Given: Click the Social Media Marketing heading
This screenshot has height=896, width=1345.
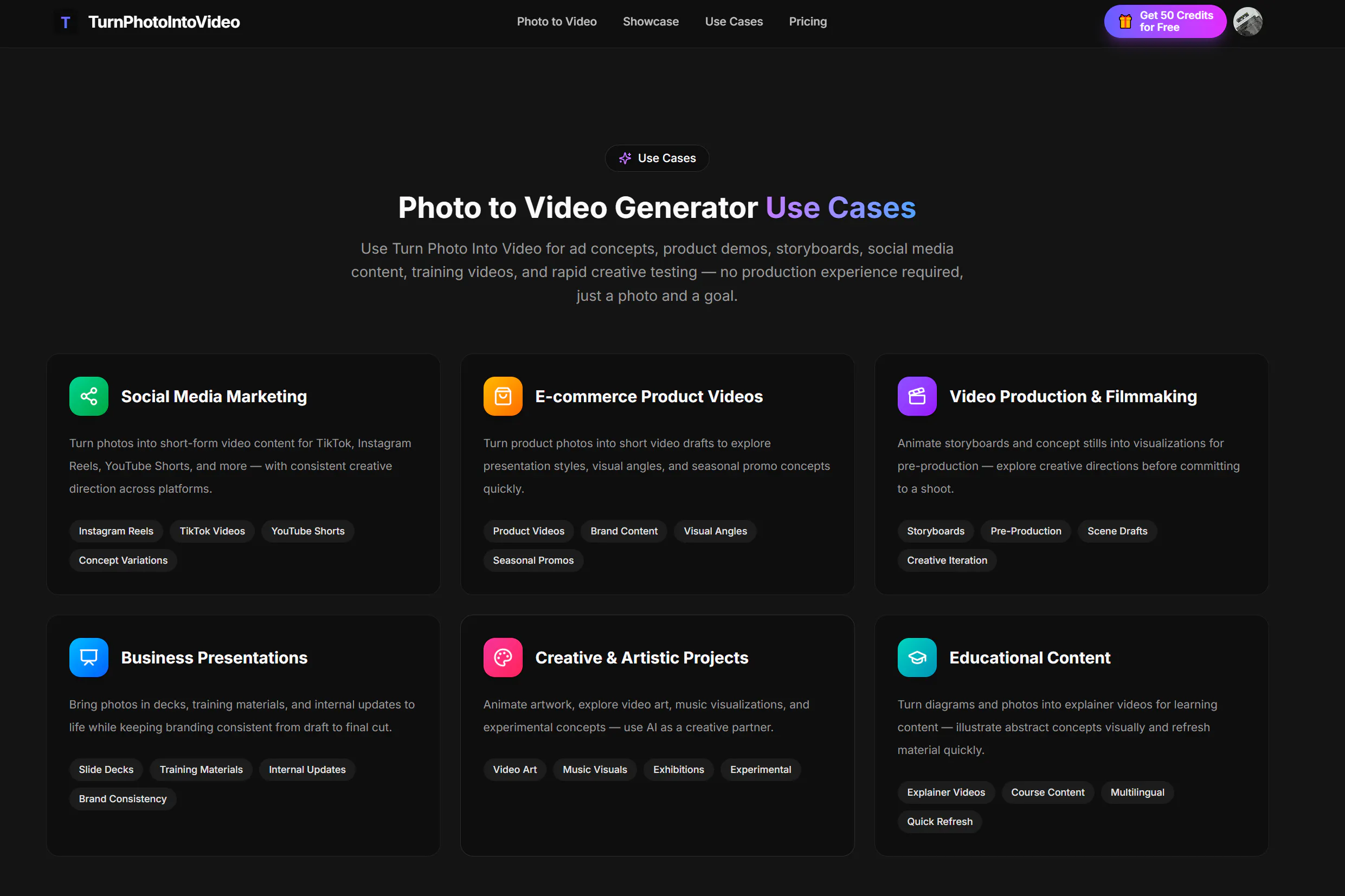Looking at the screenshot, I should (214, 396).
